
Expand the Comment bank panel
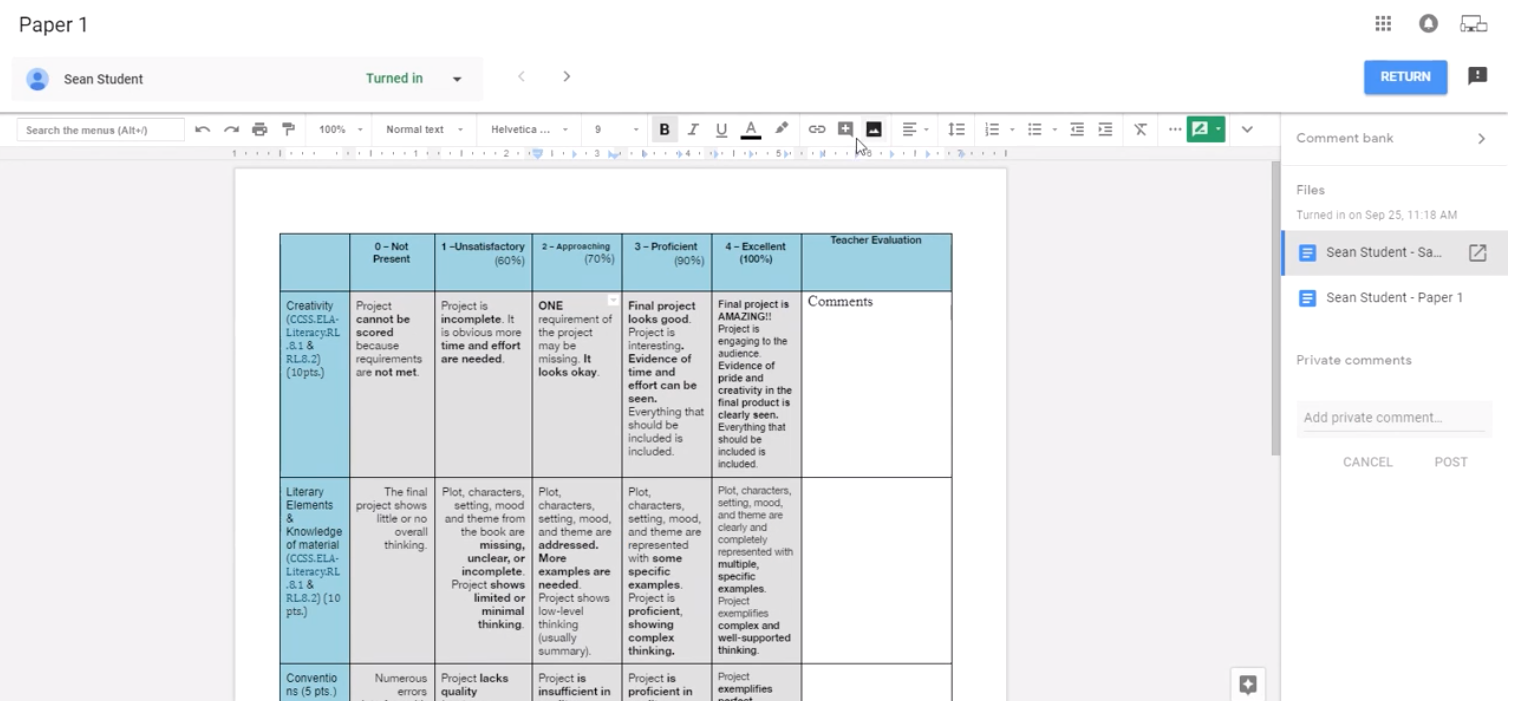click(1482, 138)
